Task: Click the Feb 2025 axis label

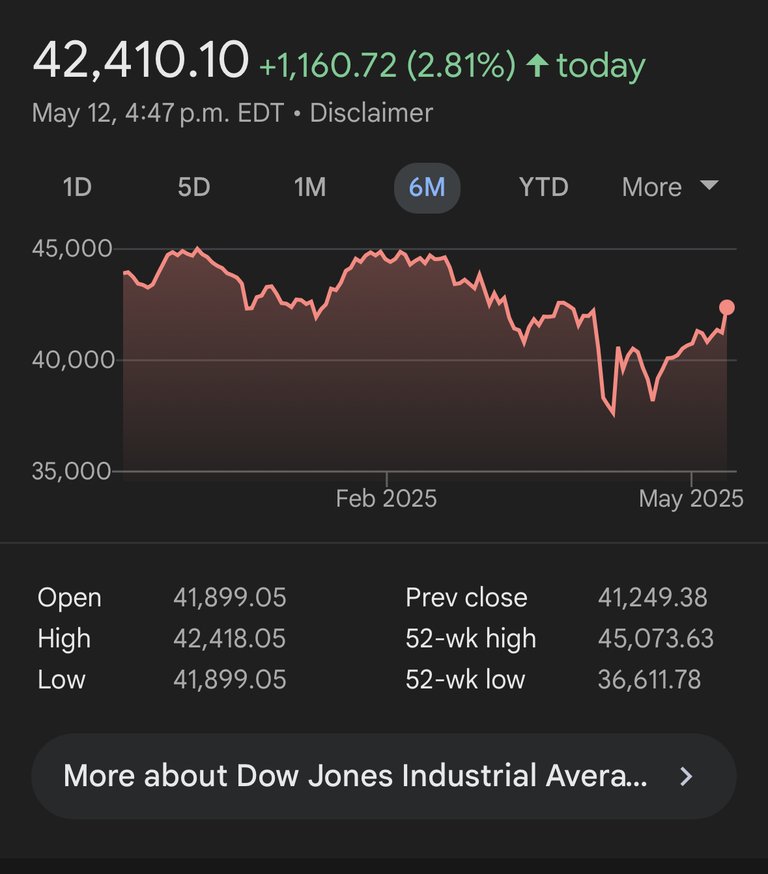Action: pos(386,498)
